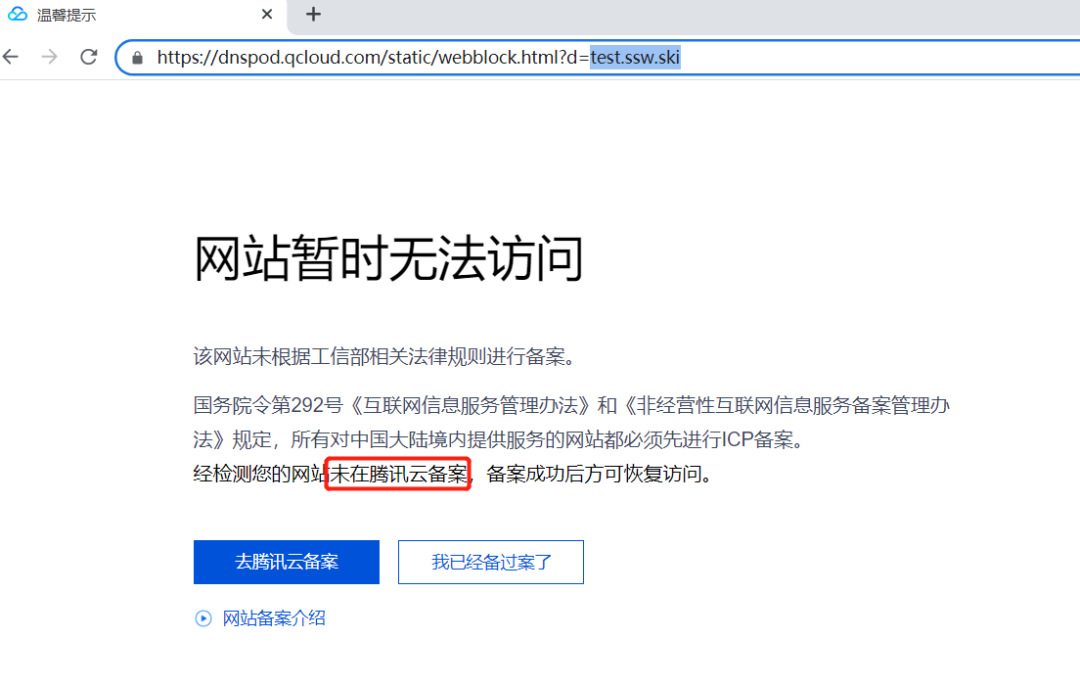The image size is (1080, 684).
Task: Click the 去腾讯云备案 button
Action: click(287, 562)
